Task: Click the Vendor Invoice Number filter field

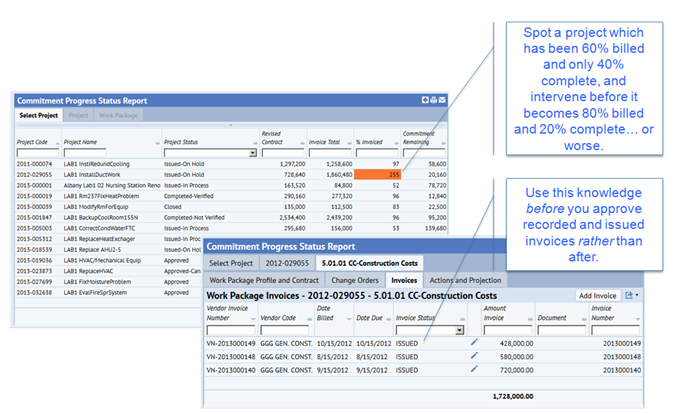Action: pyautogui.click(x=231, y=330)
